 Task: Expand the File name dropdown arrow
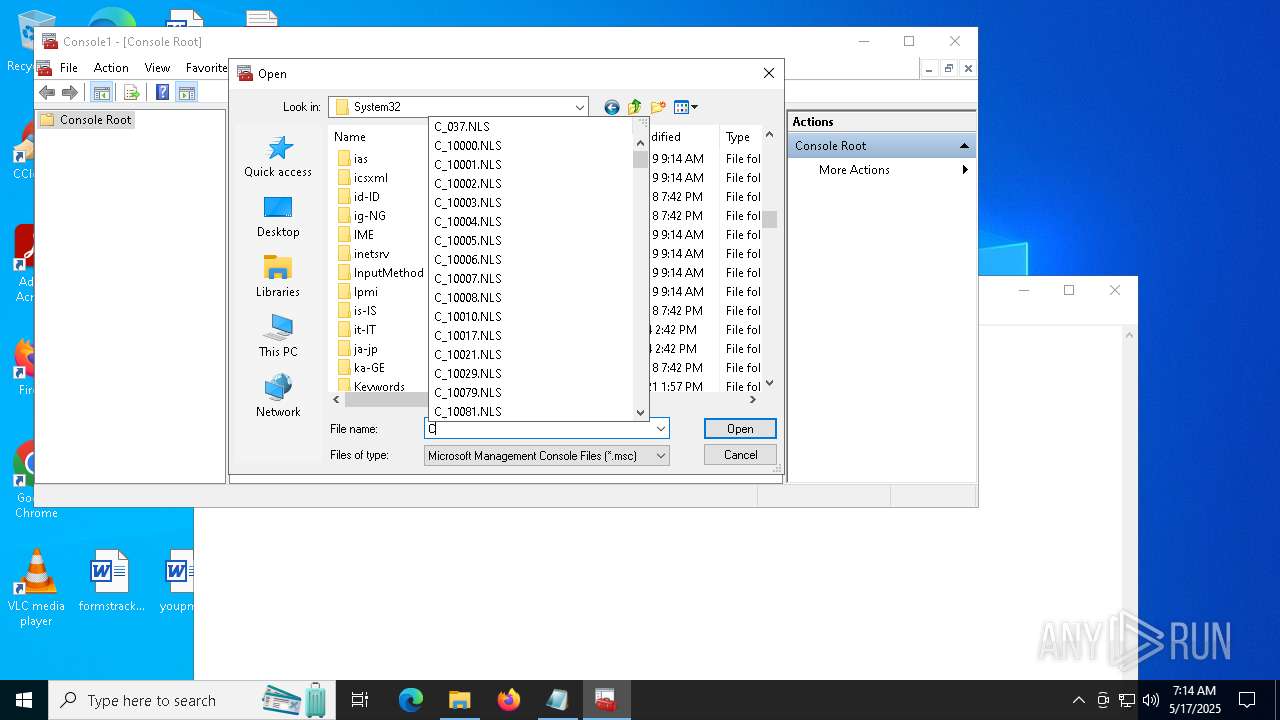click(x=661, y=429)
